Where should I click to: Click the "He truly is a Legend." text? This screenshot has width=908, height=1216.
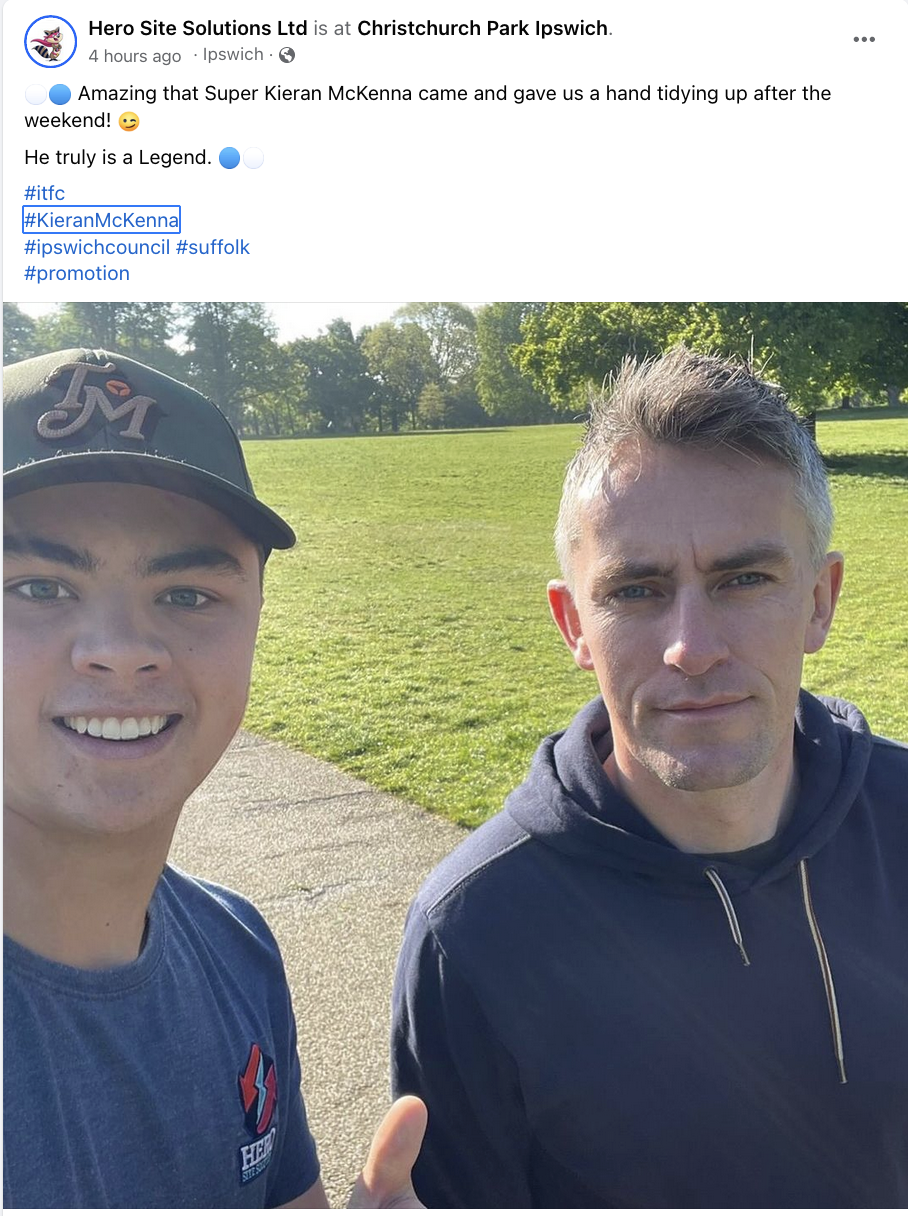pos(118,158)
